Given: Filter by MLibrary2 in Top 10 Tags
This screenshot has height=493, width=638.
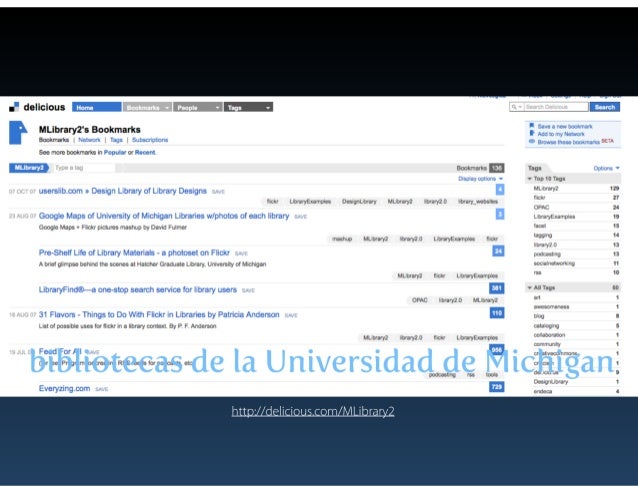Looking at the screenshot, I should (x=546, y=188).
